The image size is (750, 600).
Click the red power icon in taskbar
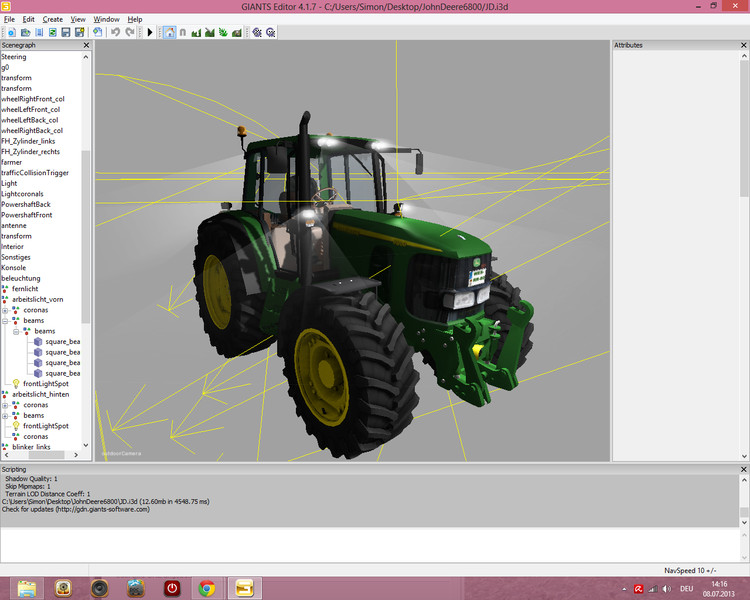[172, 588]
